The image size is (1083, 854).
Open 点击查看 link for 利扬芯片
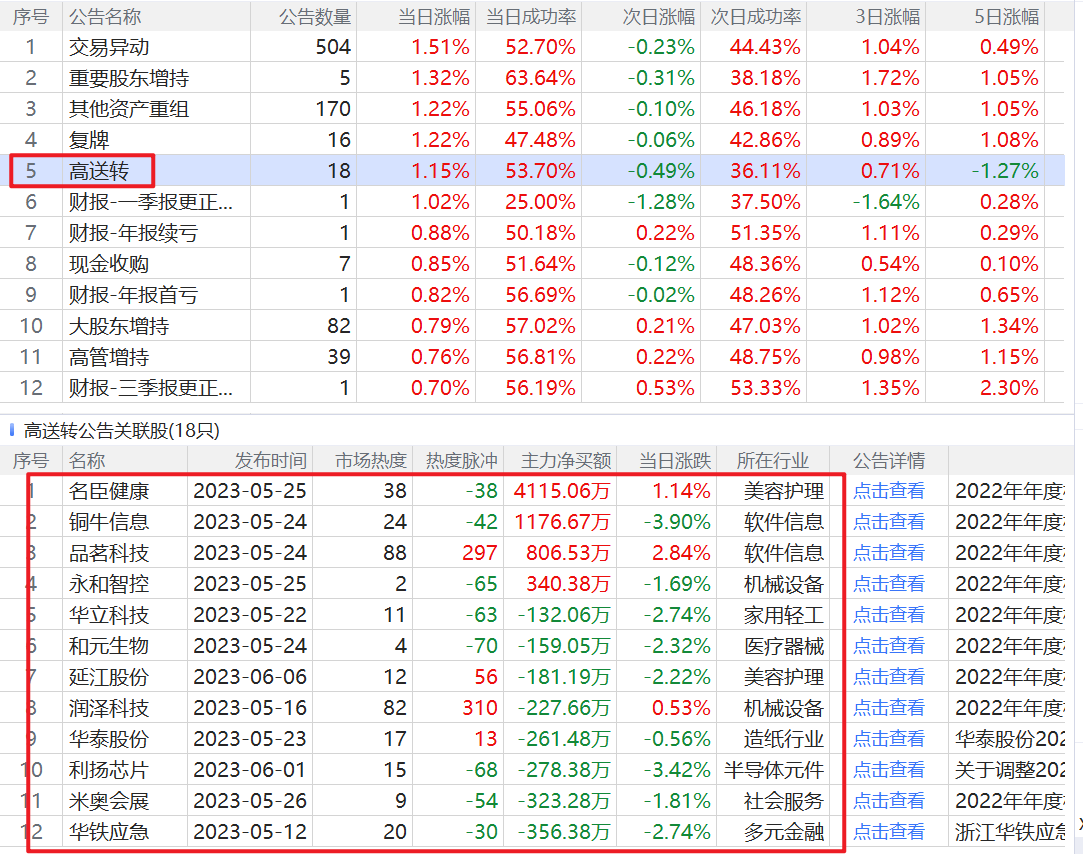coord(889,770)
